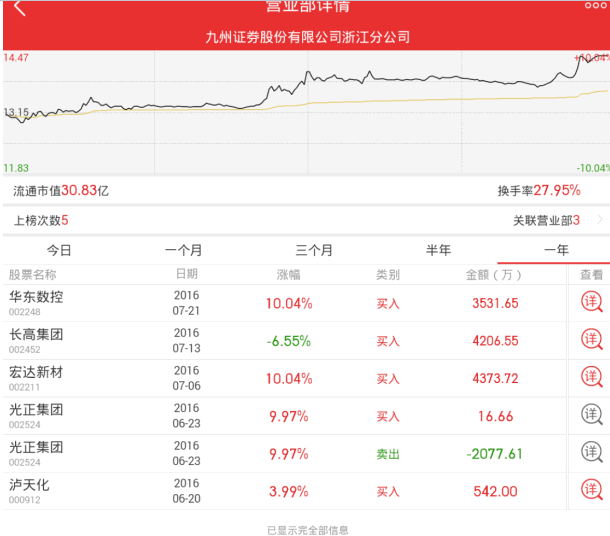The width and height of the screenshot is (610, 536).
Task: Click the amount 4206.55
Action: [495, 341]
